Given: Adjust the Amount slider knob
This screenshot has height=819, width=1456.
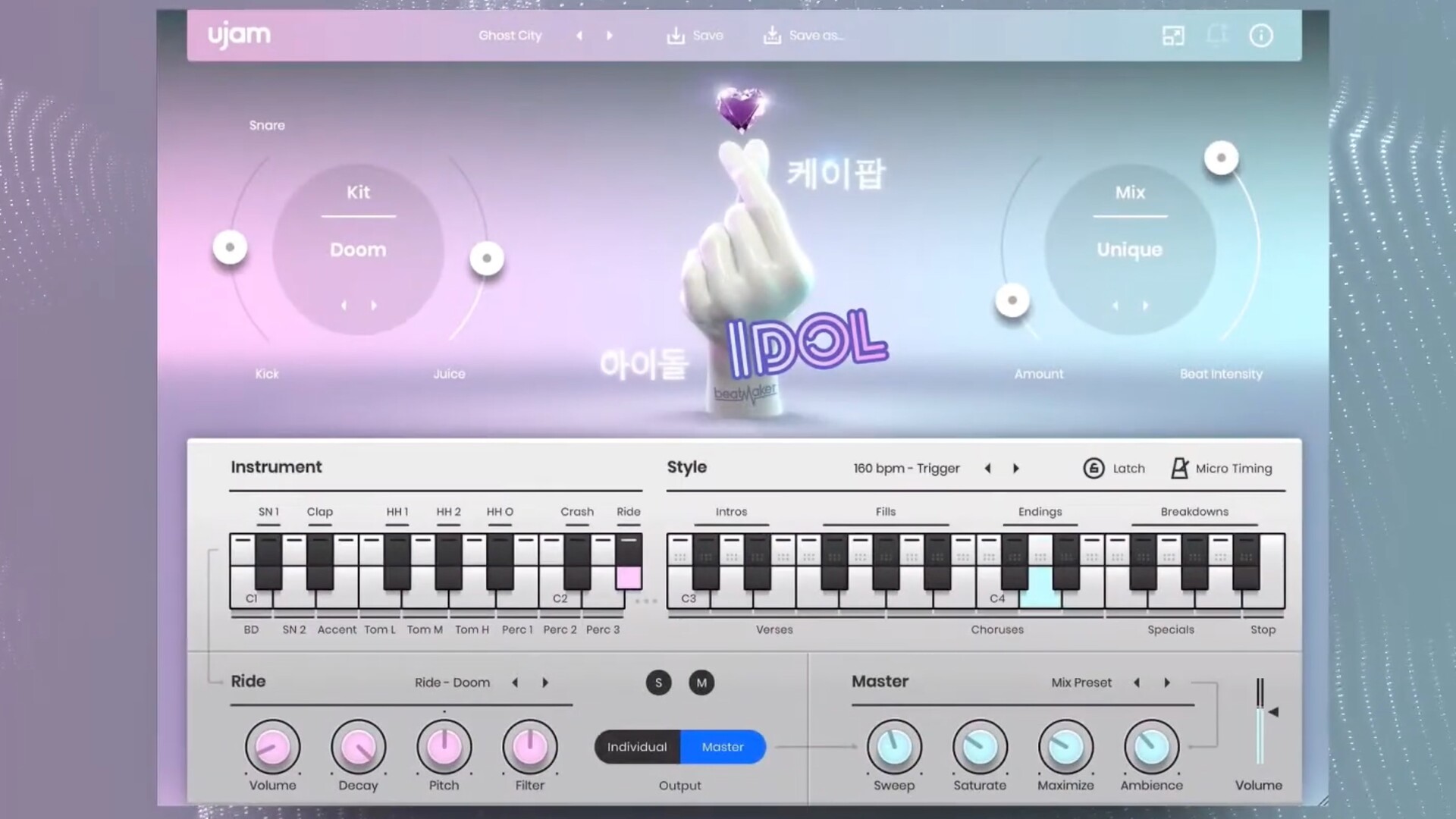Looking at the screenshot, I should coord(1012,300).
